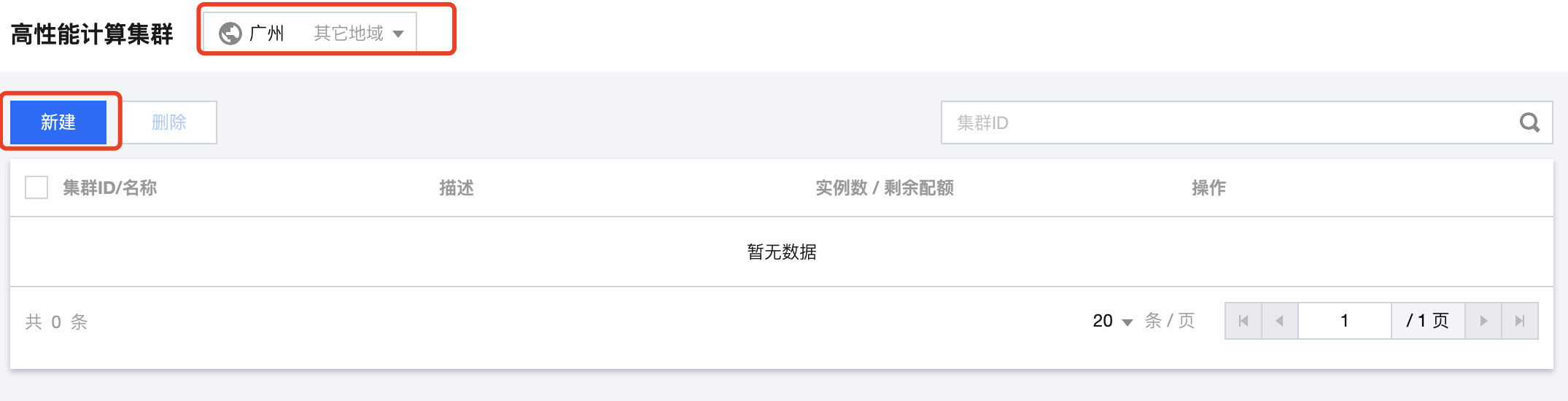
Task: Toggle the select-all clusters checkbox
Action: tap(36, 187)
